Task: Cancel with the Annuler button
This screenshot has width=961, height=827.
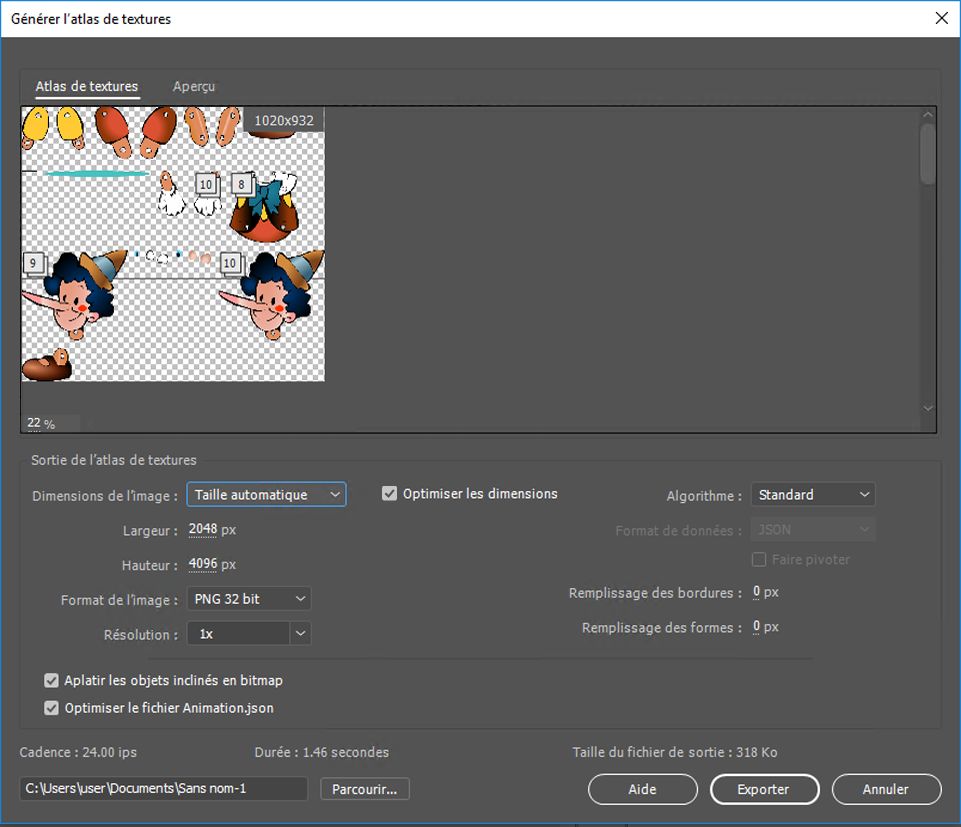Action: [886, 789]
